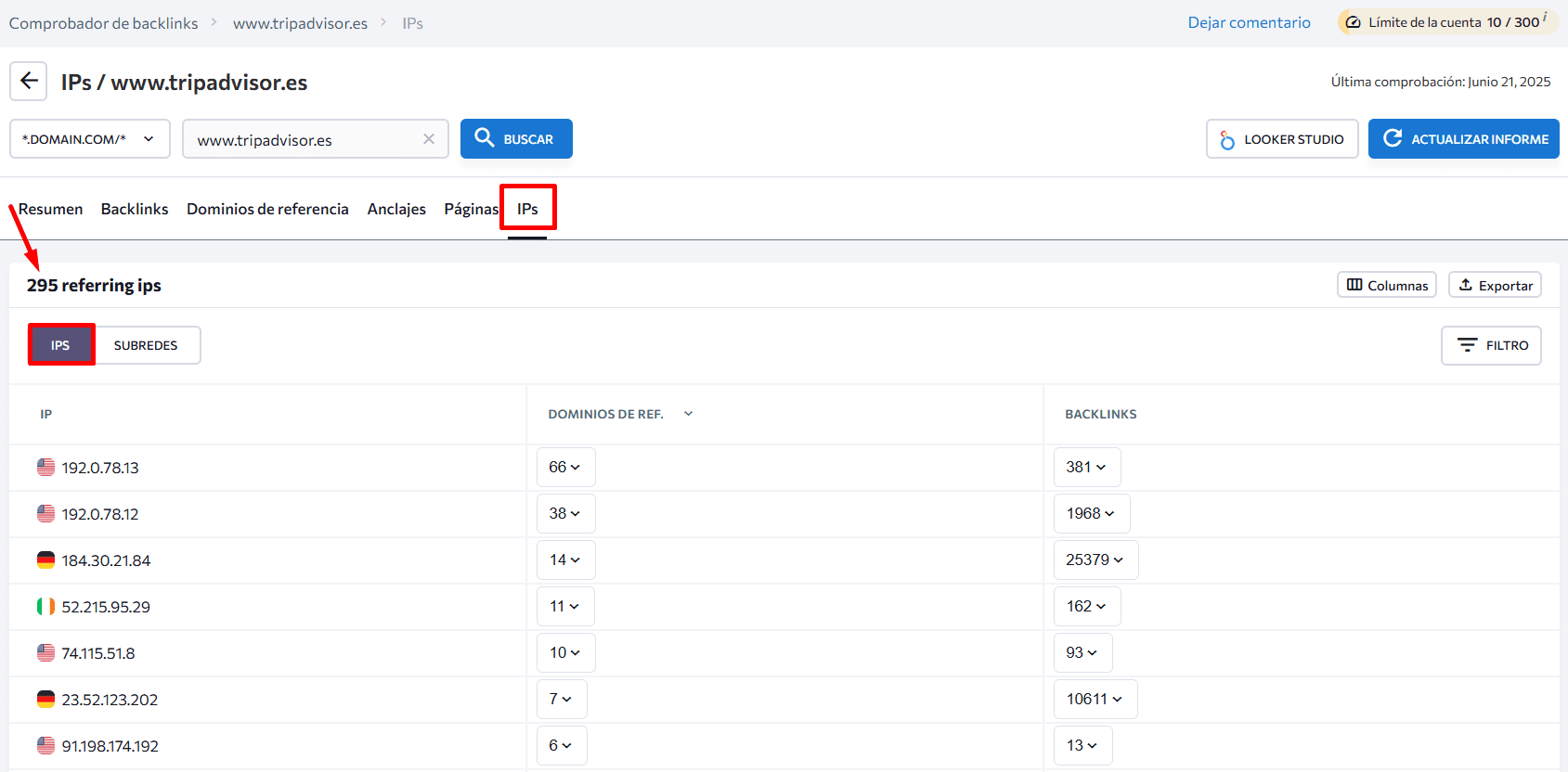Viewport: 1568px width, 772px height.
Task: Click IP address 192.0.78.13
Action: [x=100, y=468]
